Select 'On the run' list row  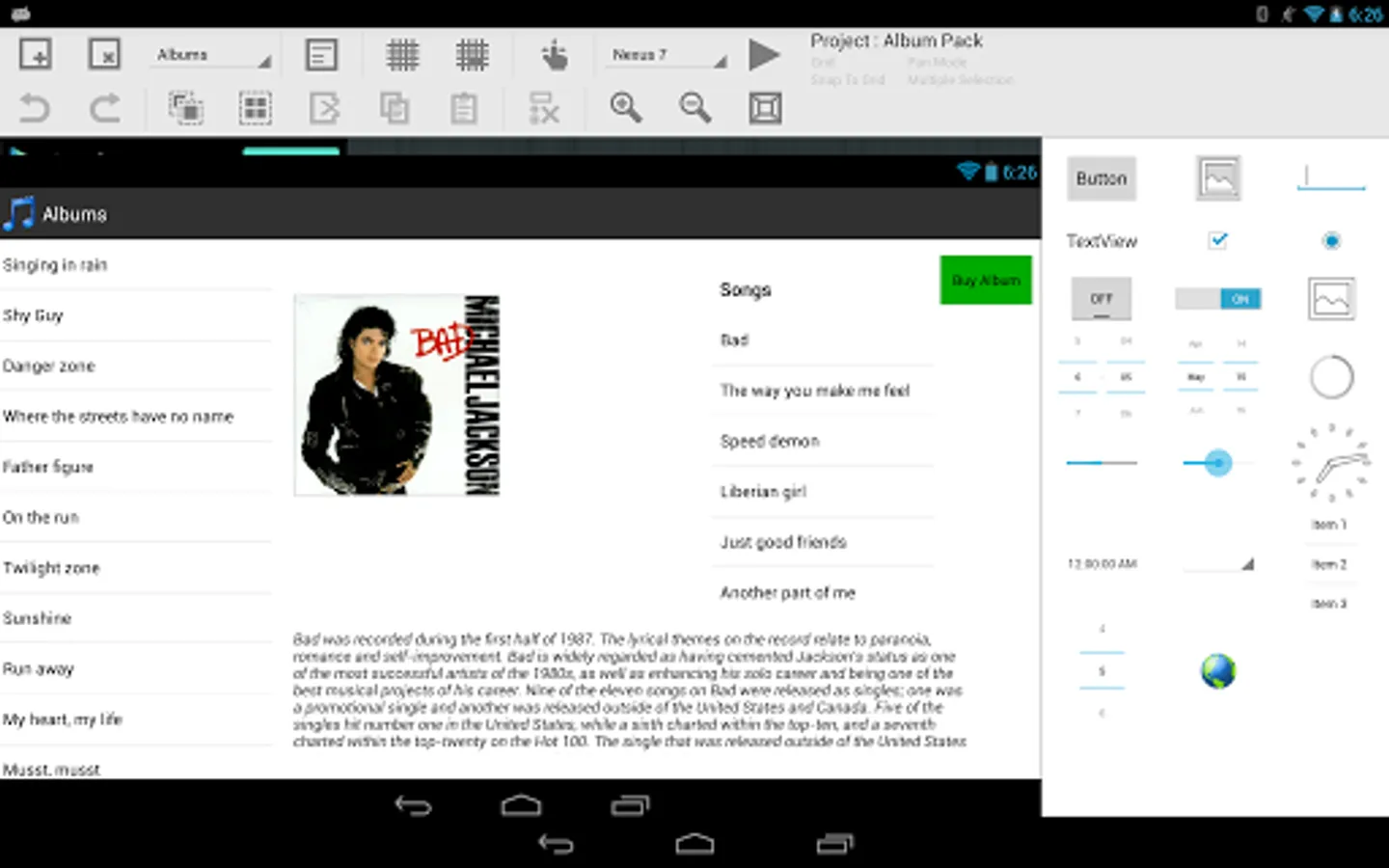[135, 517]
